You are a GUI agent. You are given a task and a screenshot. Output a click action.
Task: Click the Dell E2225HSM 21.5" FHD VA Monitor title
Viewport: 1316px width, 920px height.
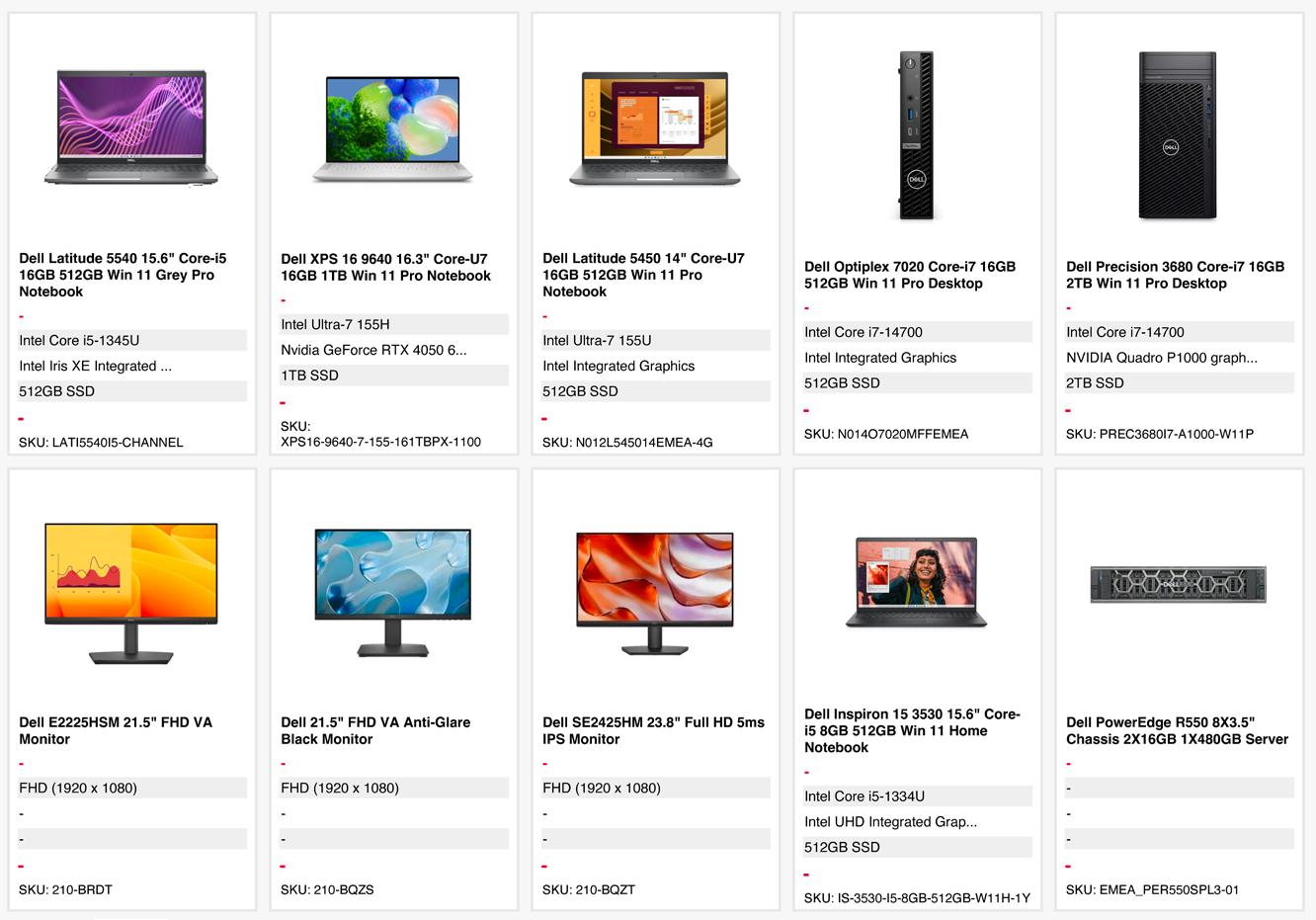click(116, 730)
